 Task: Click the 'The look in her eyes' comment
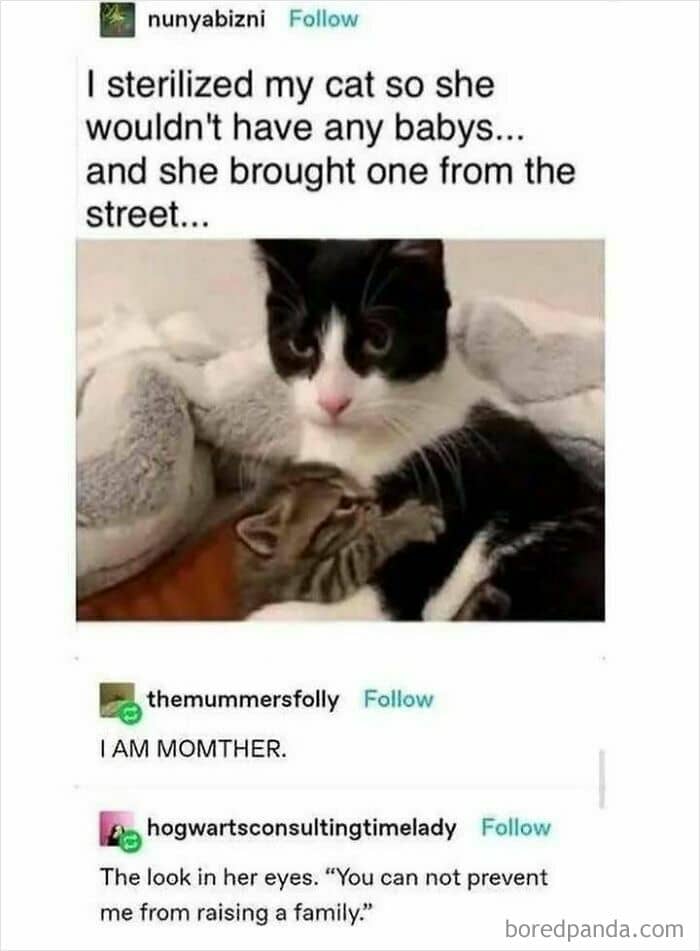(x=323, y=892)
